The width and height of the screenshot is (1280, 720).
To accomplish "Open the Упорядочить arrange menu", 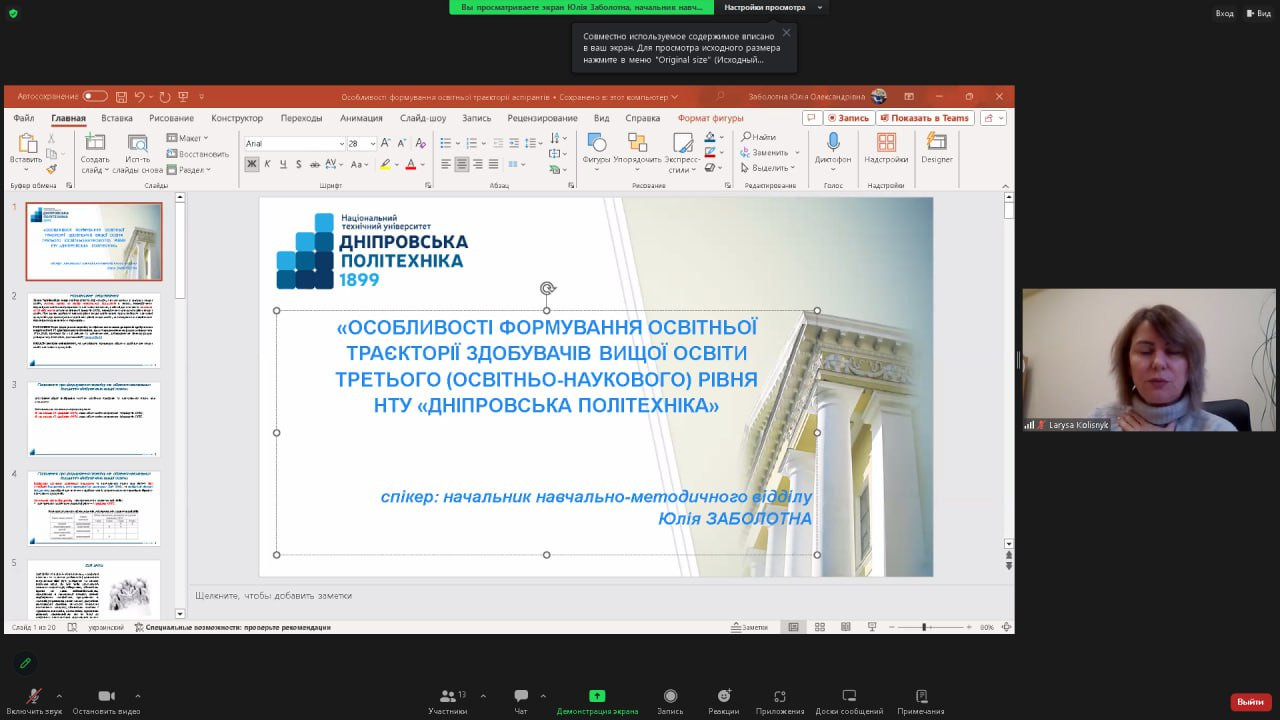I will coord(637,150).
